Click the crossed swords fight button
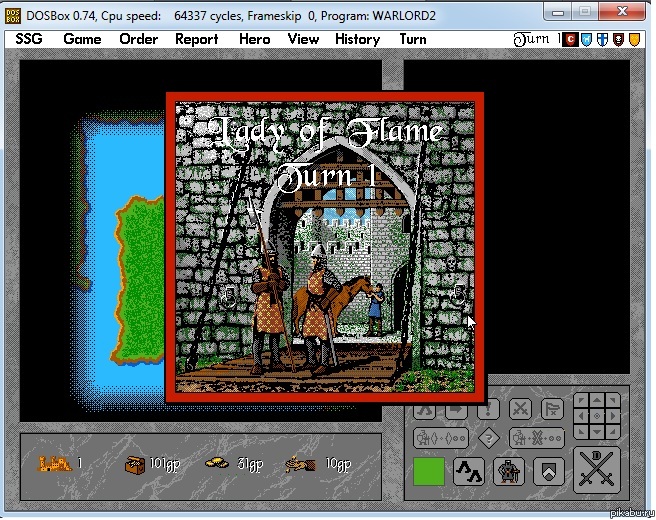This screenshot has width=656, height=520. click(x=520, y=409)
